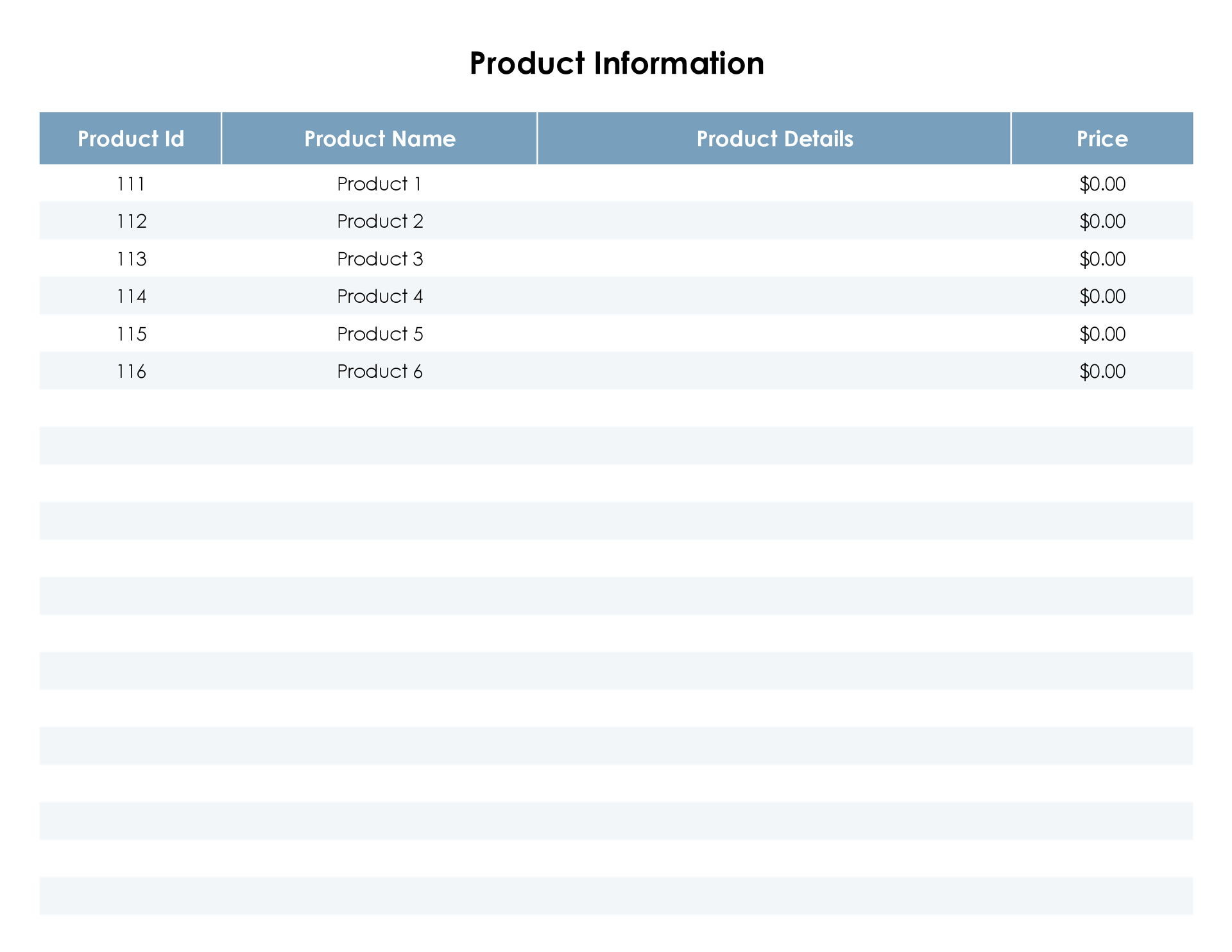Select the Product Details column header
The image size is (1232, 952).
click(x=774, y=139)
